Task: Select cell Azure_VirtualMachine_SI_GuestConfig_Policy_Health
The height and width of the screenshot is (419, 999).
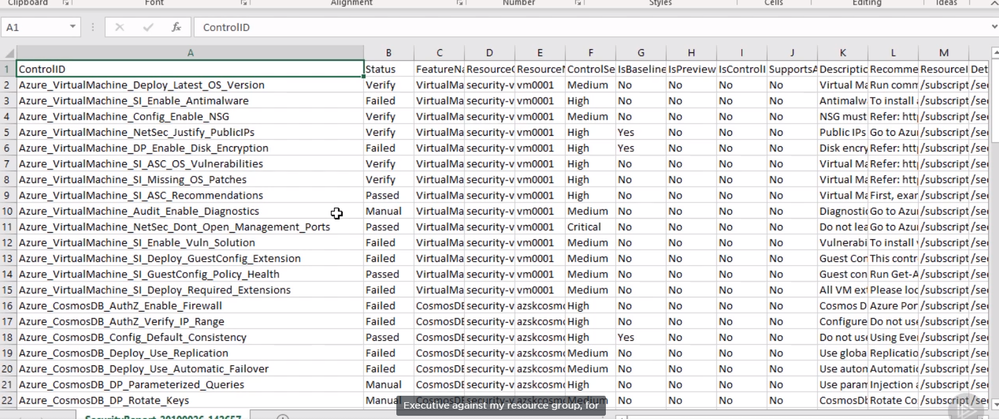Action: click(x=190, y=274)
